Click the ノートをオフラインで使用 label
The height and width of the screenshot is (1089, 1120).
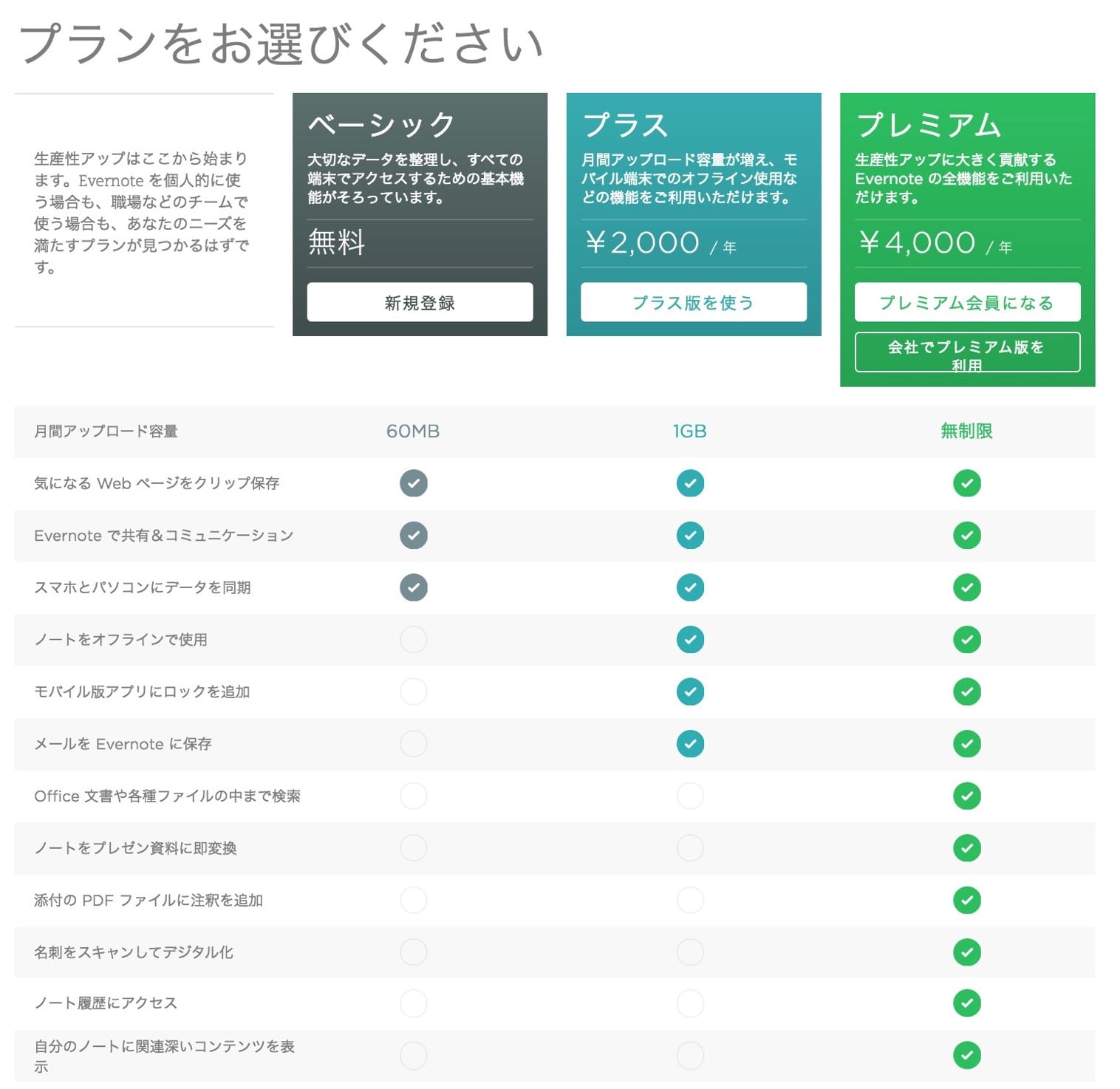(x=120, y=640)
